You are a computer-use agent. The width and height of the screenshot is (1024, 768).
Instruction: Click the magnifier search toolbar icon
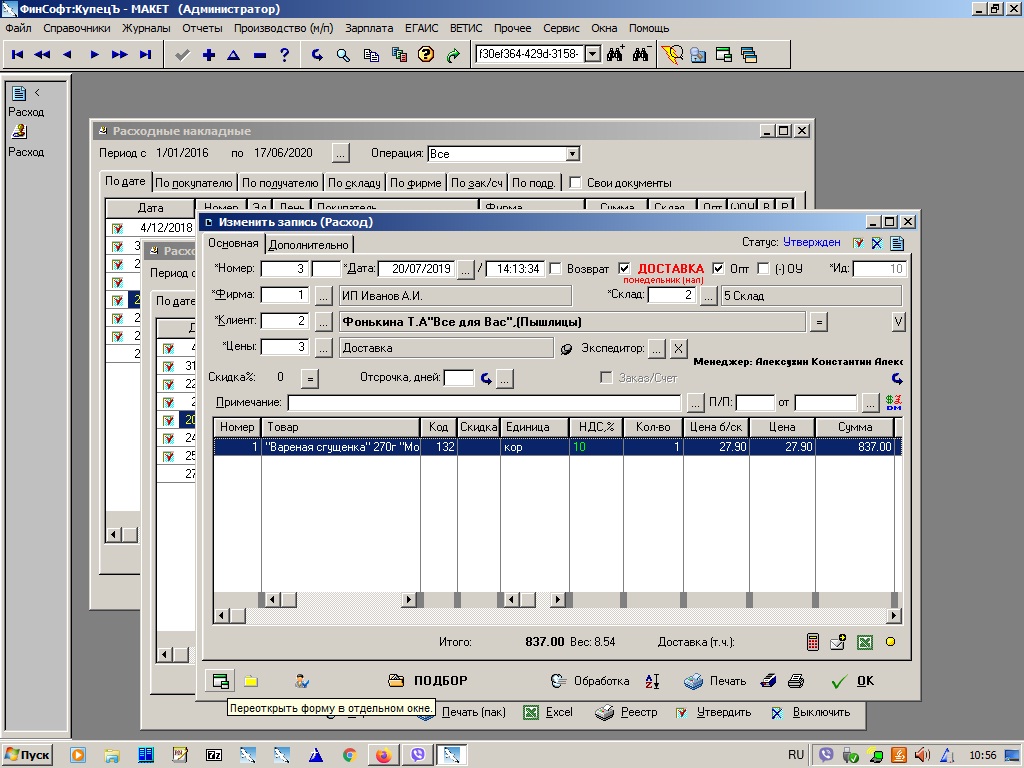(x=343, y=55)
